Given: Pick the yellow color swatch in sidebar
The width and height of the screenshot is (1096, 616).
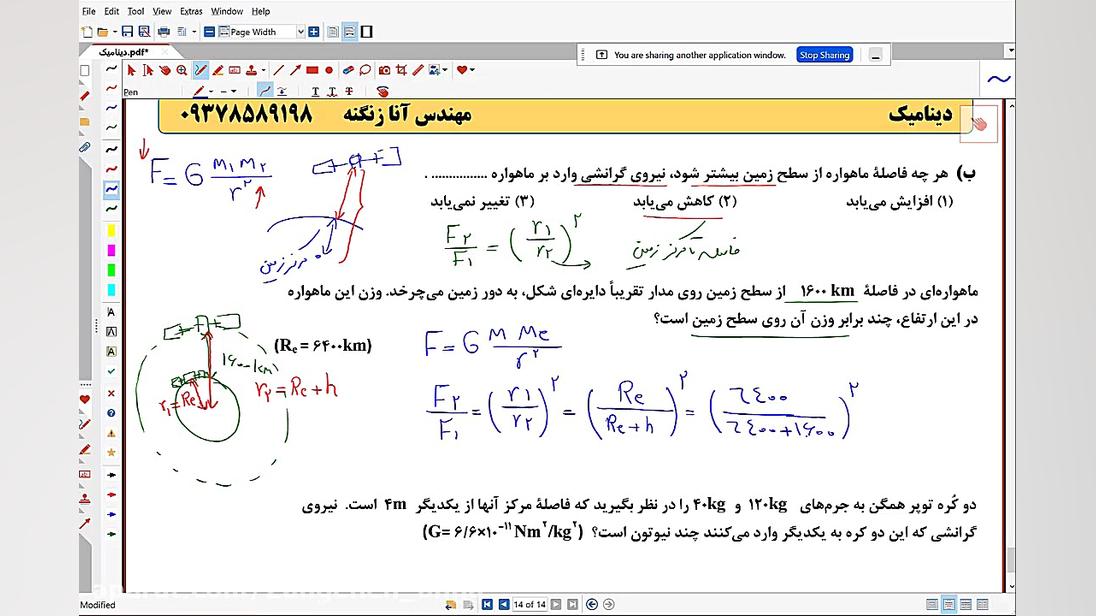Looking at the screenshot, I should pyautogui.click(x=111, y=231).
